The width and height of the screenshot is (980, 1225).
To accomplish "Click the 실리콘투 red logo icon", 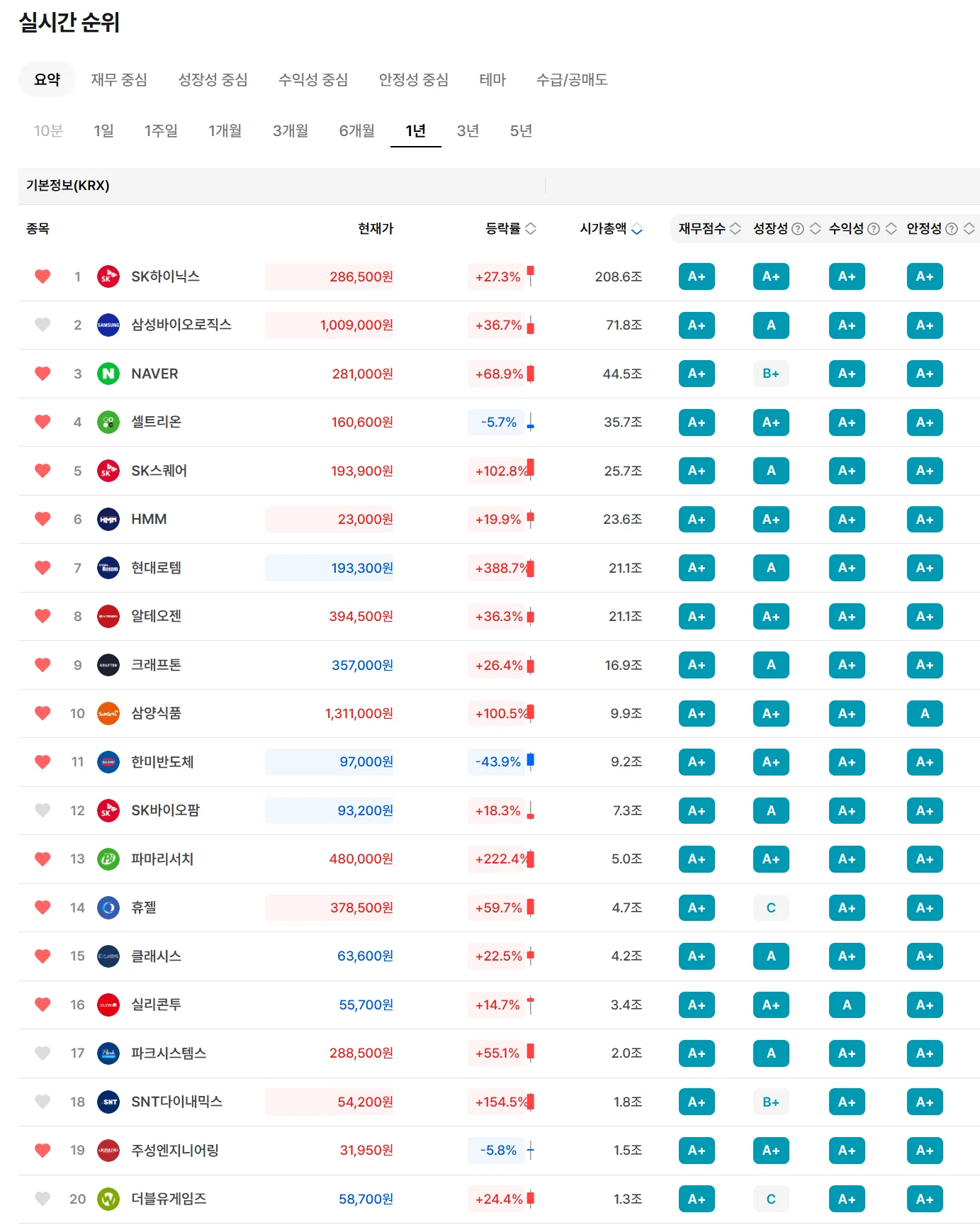I will (x=108, y=1005).
